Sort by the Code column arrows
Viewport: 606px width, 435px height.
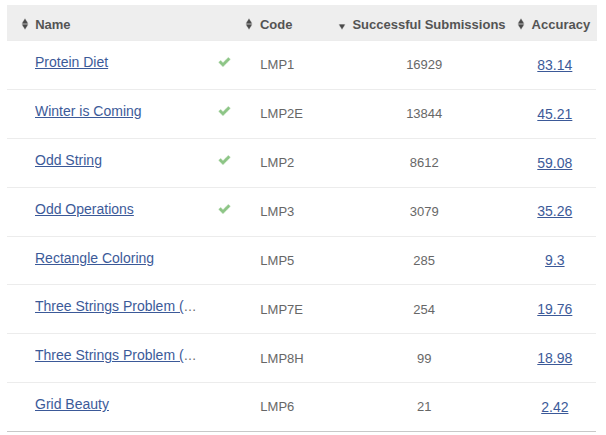pos(249,24)
